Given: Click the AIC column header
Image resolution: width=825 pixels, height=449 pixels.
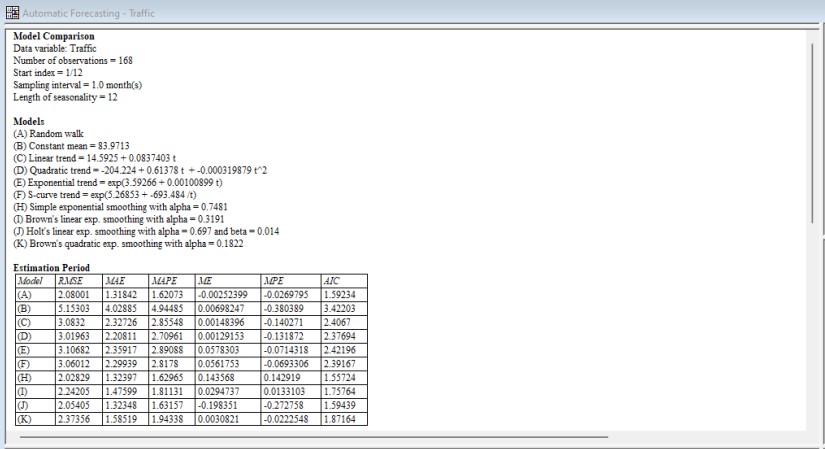Looking at the screenshot, I should pyautogui.click(x=333, y=282).
